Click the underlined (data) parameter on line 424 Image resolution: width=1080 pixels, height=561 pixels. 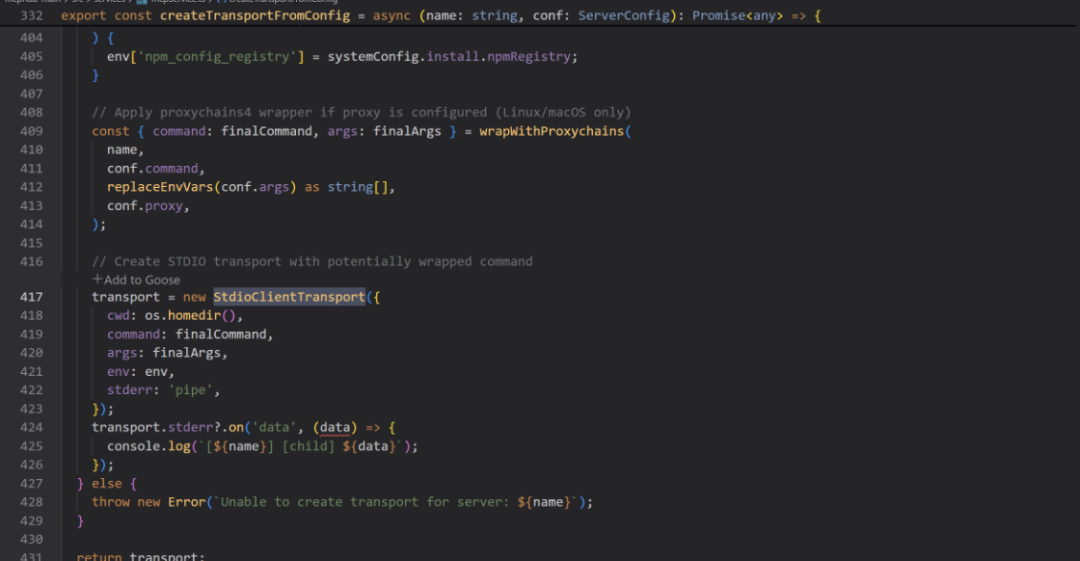pyautogui.click(x=335, y=427)
